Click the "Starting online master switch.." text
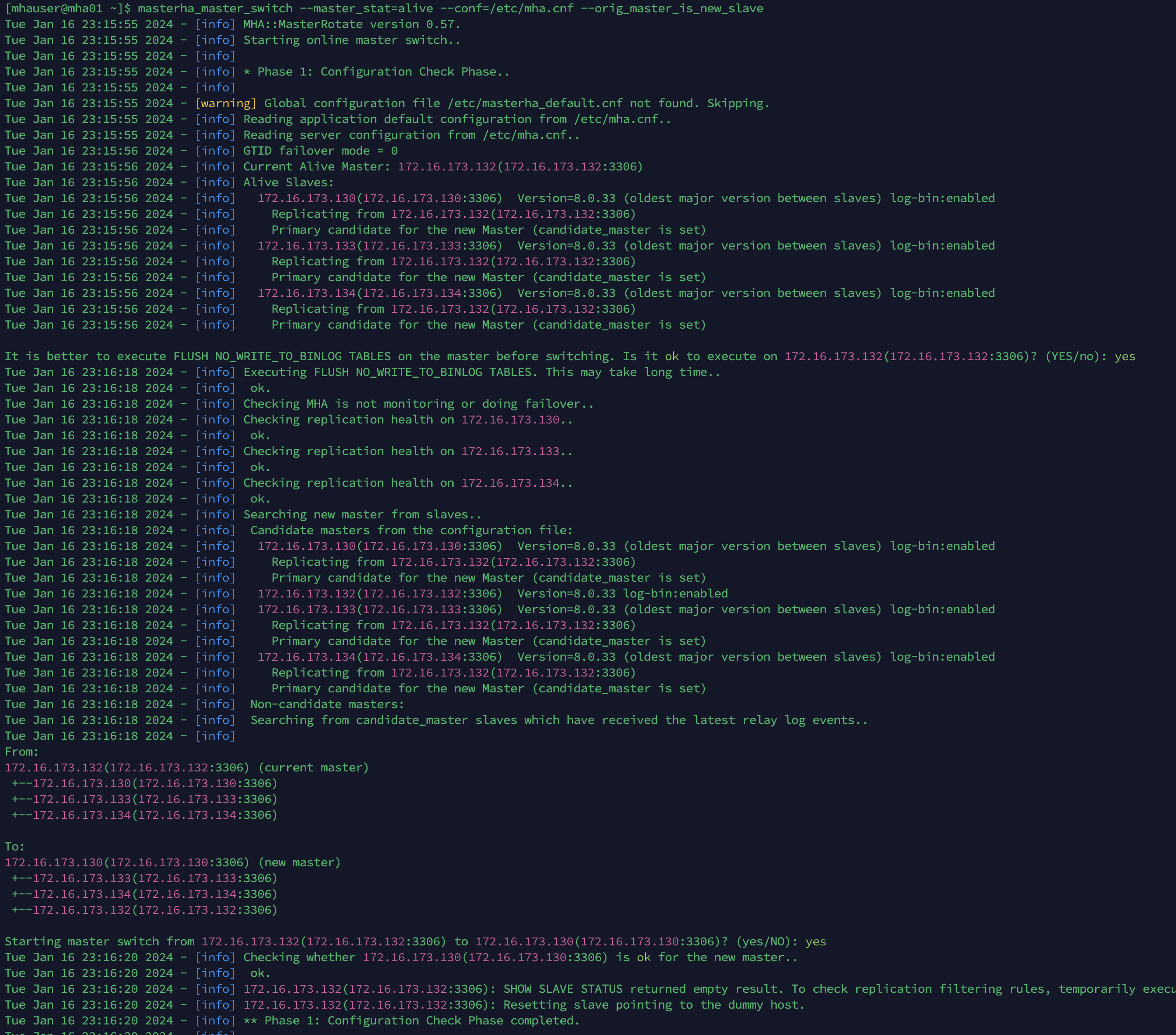The width and height of the screenshot is (1176, 1035). point(351,40)
